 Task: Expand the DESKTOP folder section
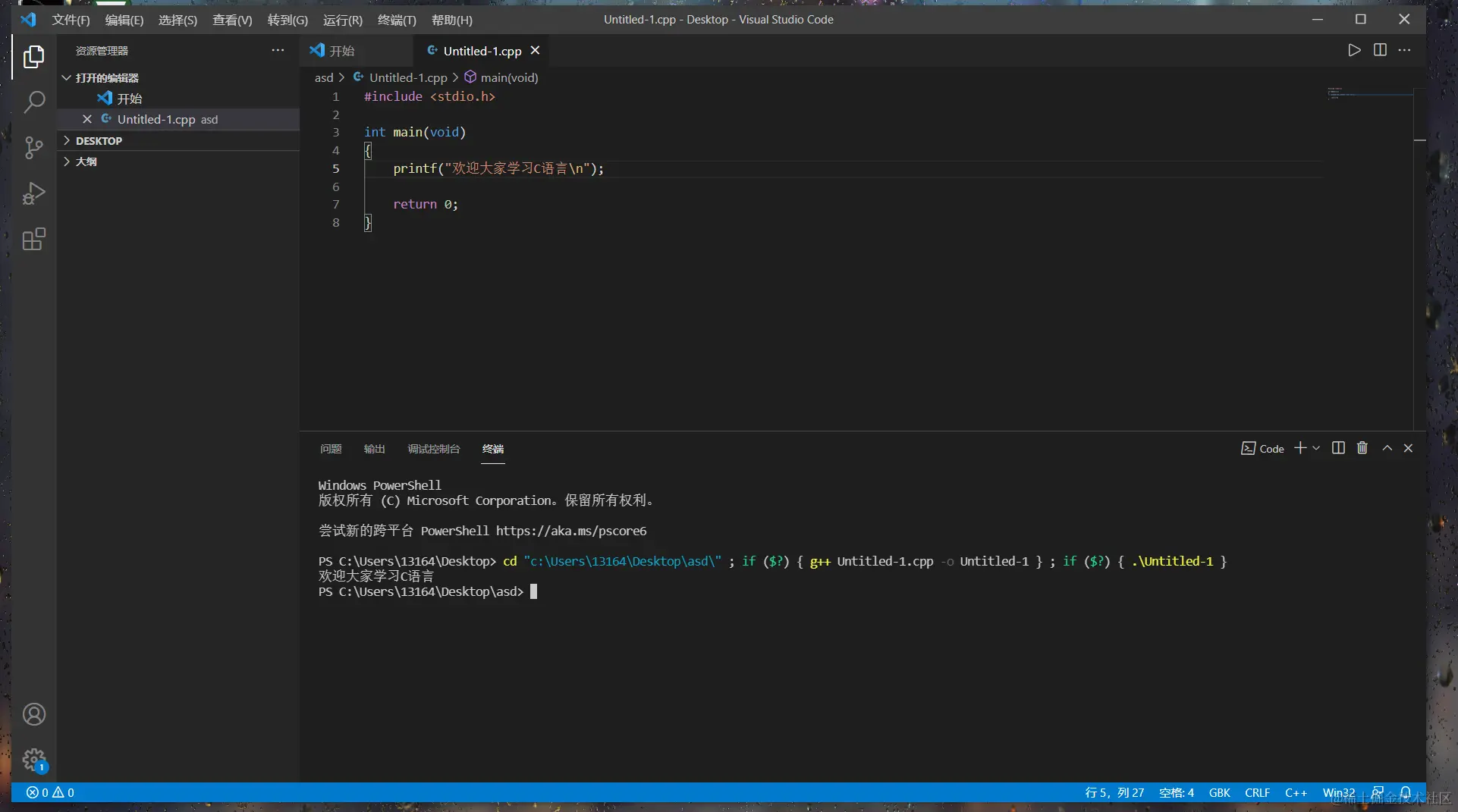point(178,141)
